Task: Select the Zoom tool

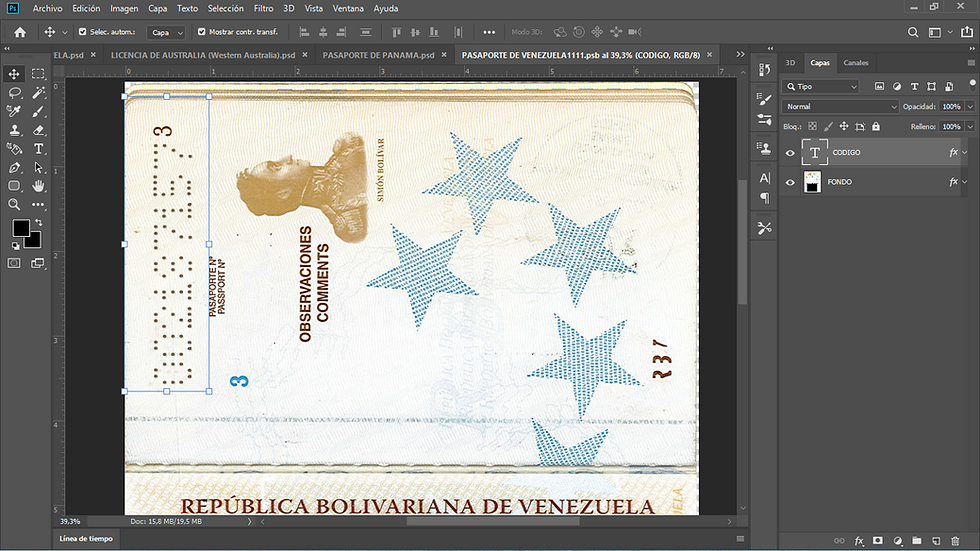Action: (14, 204)
